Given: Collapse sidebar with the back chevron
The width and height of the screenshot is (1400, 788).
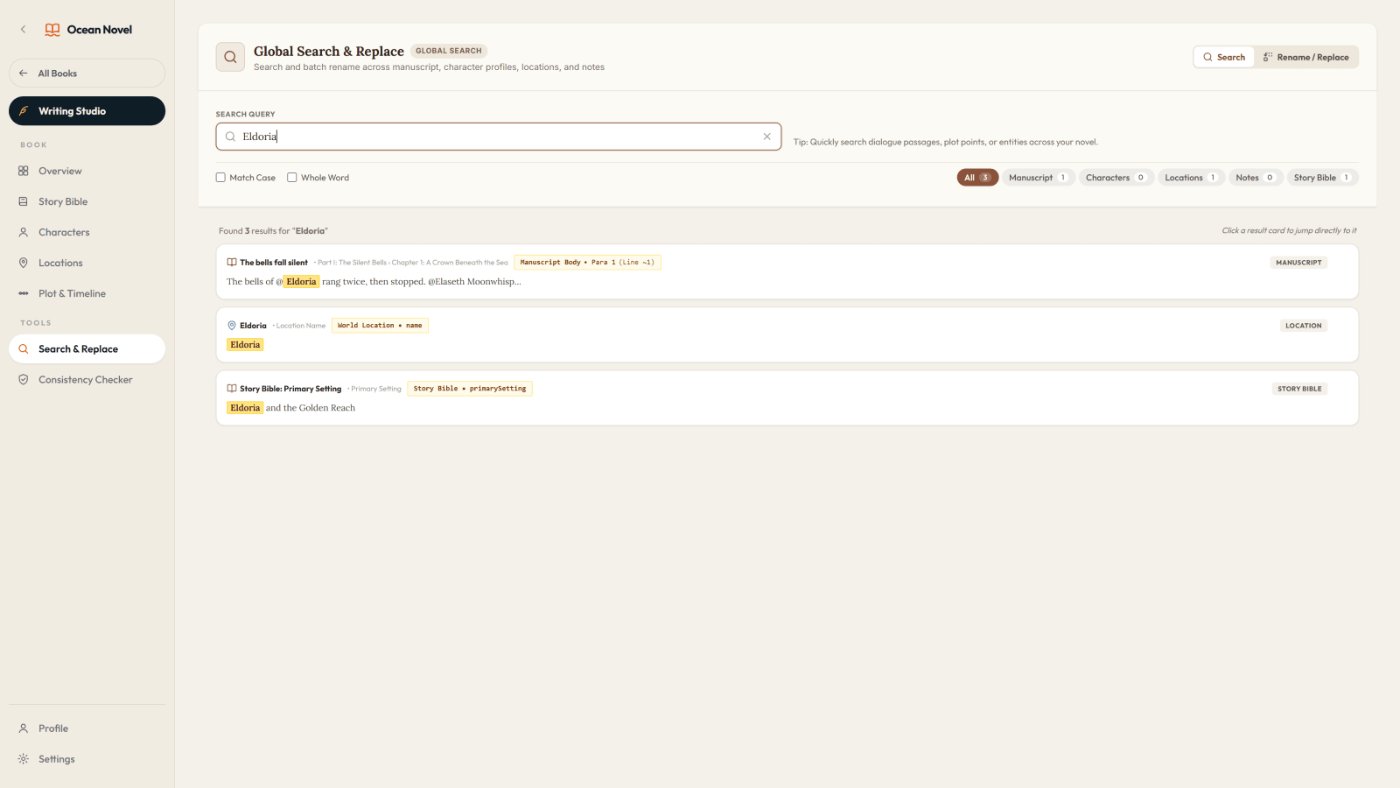Looking at the screenshot, I should [23, 30].
